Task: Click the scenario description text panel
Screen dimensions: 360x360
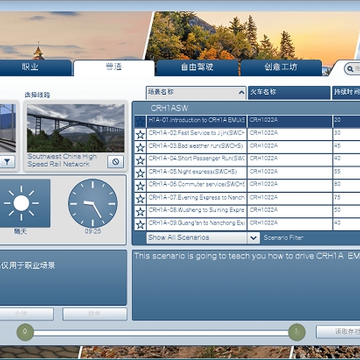Action: point(246,285)
